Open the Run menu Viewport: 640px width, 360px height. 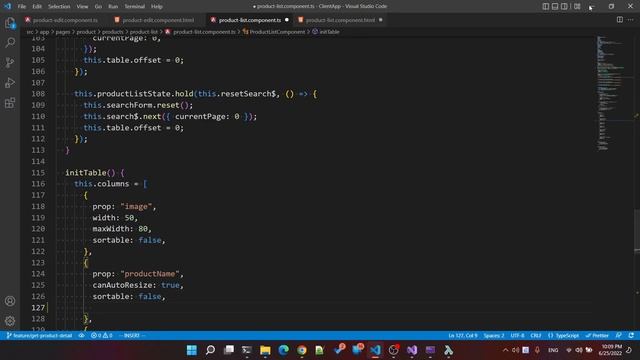[x=113, y=7]
